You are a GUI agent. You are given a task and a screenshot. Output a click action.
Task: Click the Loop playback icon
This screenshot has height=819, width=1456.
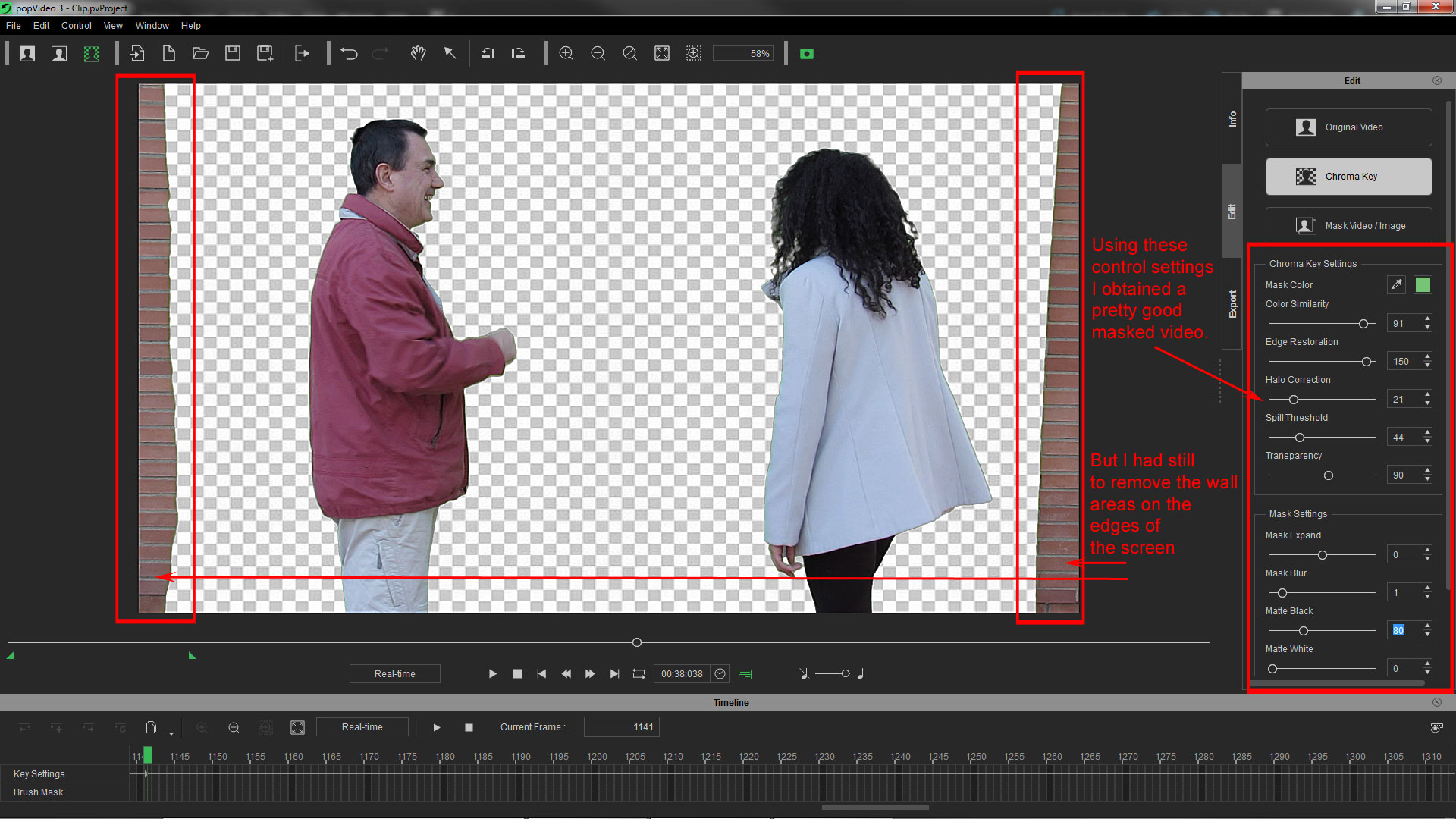pyautogui.click(x=639, y=673)
